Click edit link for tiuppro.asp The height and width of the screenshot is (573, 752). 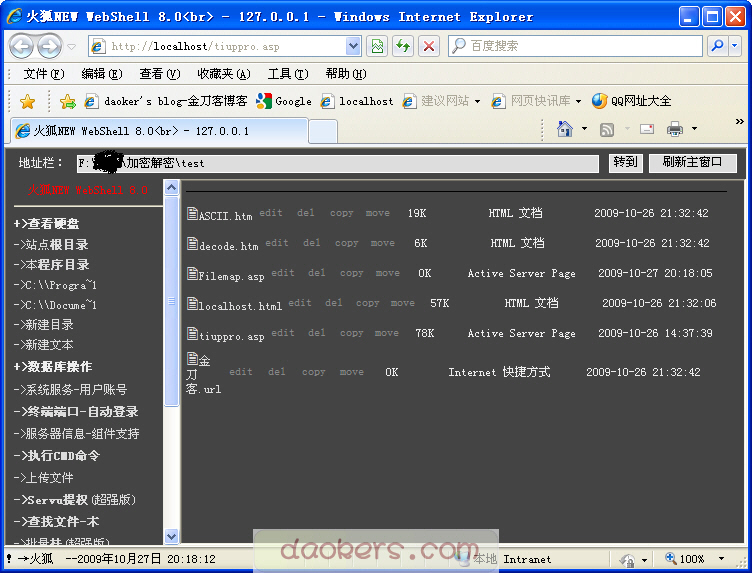coord(283,333)
